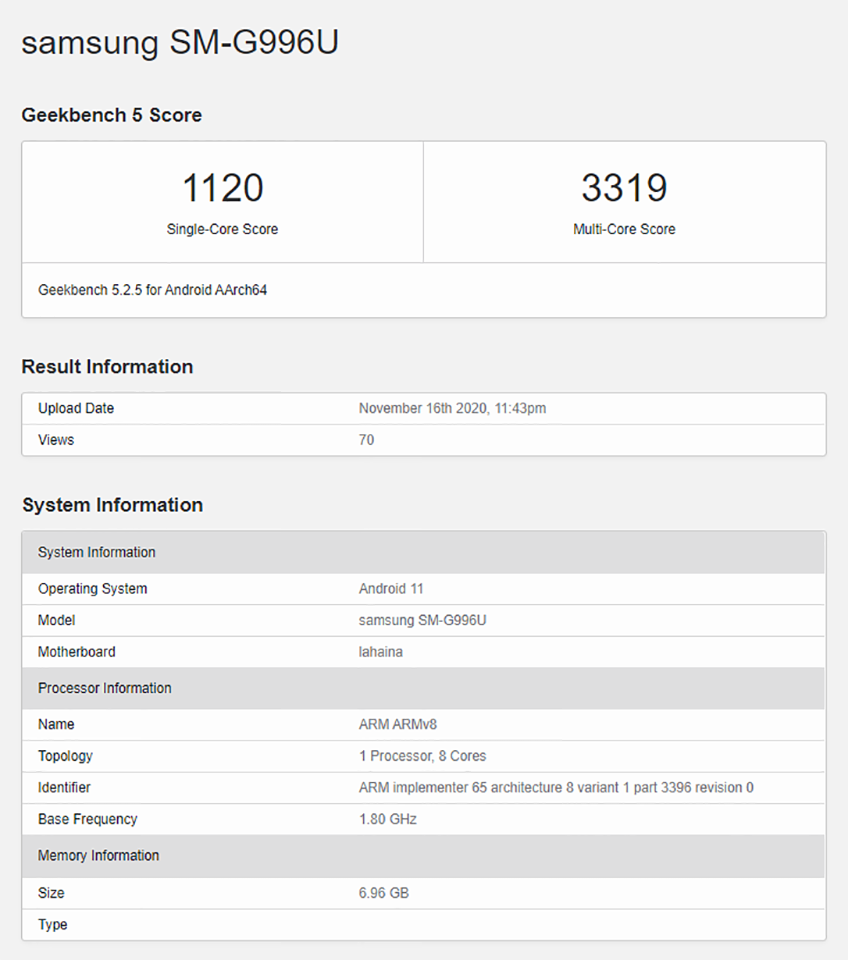Image resolution: width=848 pixels, height=960 pixels.
Task: Click the memory 'Size' label
Action: (x=51, y=893)
